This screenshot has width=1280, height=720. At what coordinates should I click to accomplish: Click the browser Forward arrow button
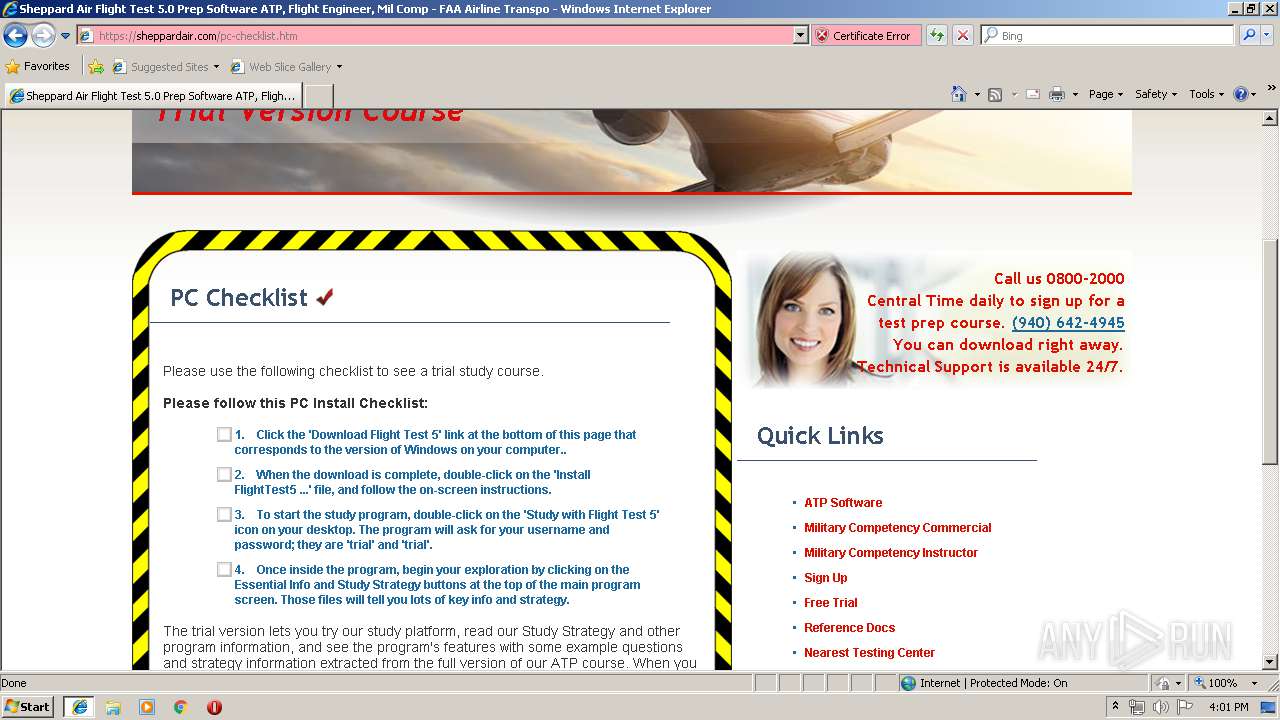[x=43, y=36]
